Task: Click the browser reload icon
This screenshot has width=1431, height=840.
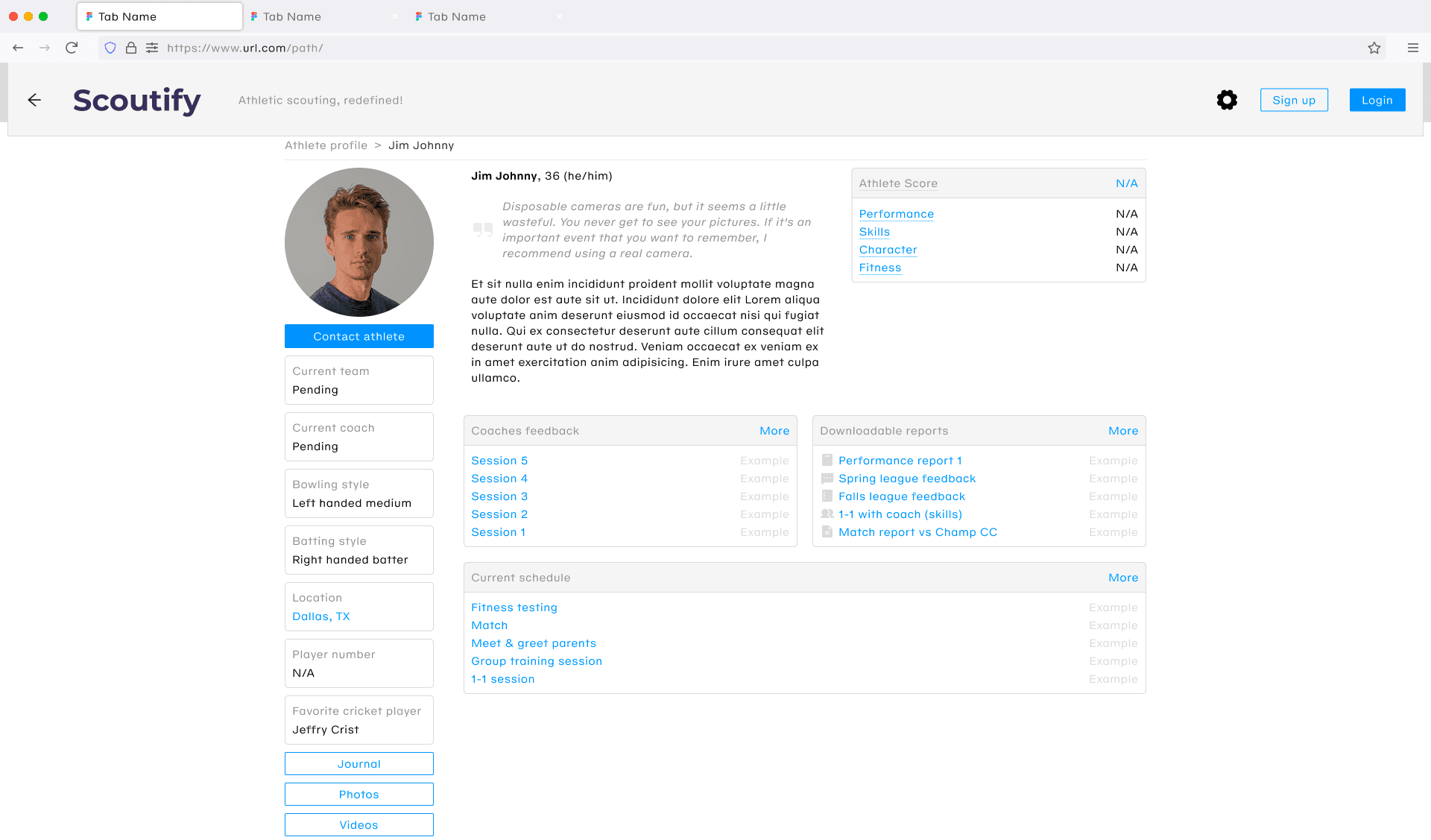Action: (x=72, y=48)
